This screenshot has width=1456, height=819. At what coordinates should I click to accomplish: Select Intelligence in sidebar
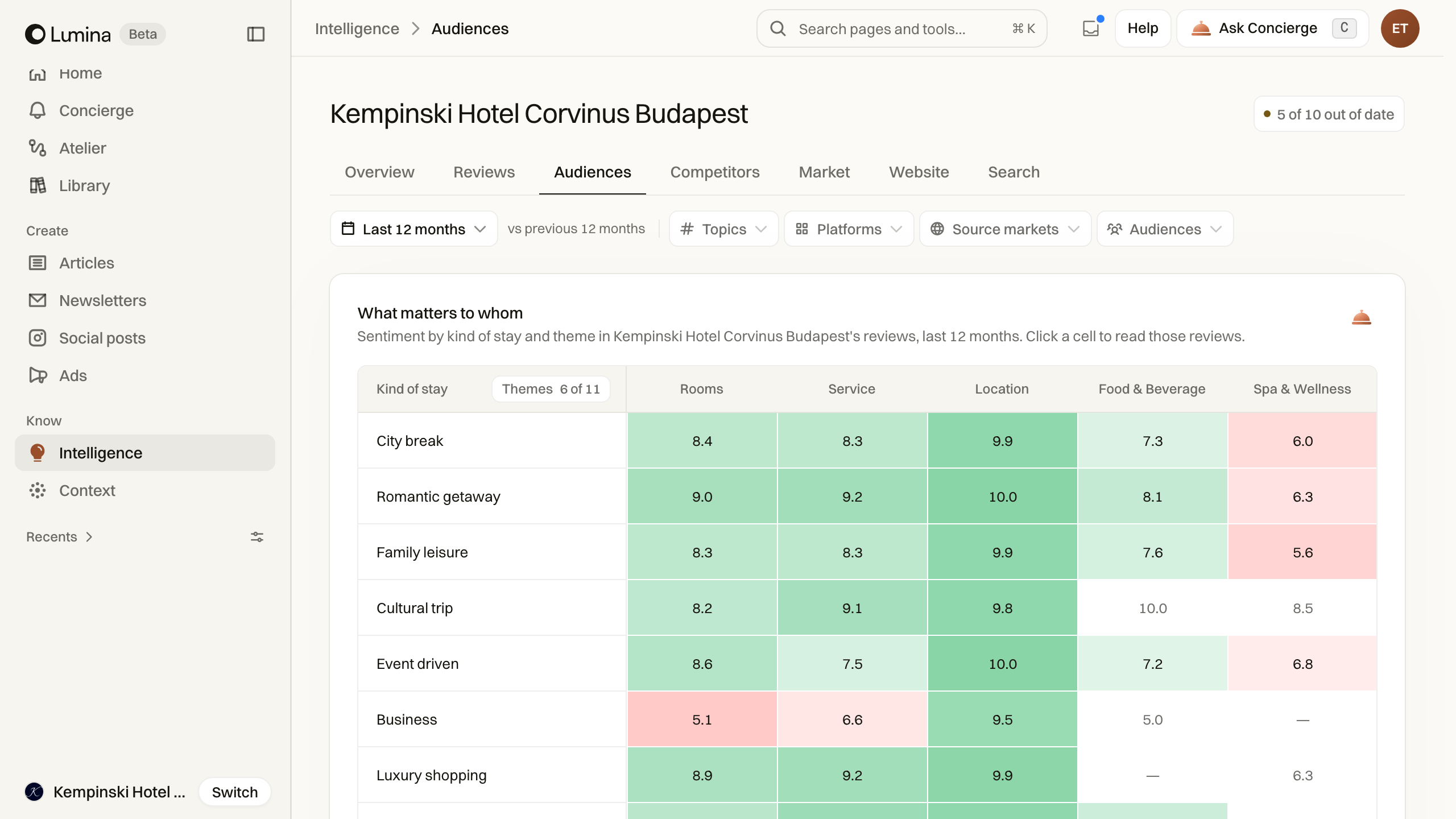point(145,453)
